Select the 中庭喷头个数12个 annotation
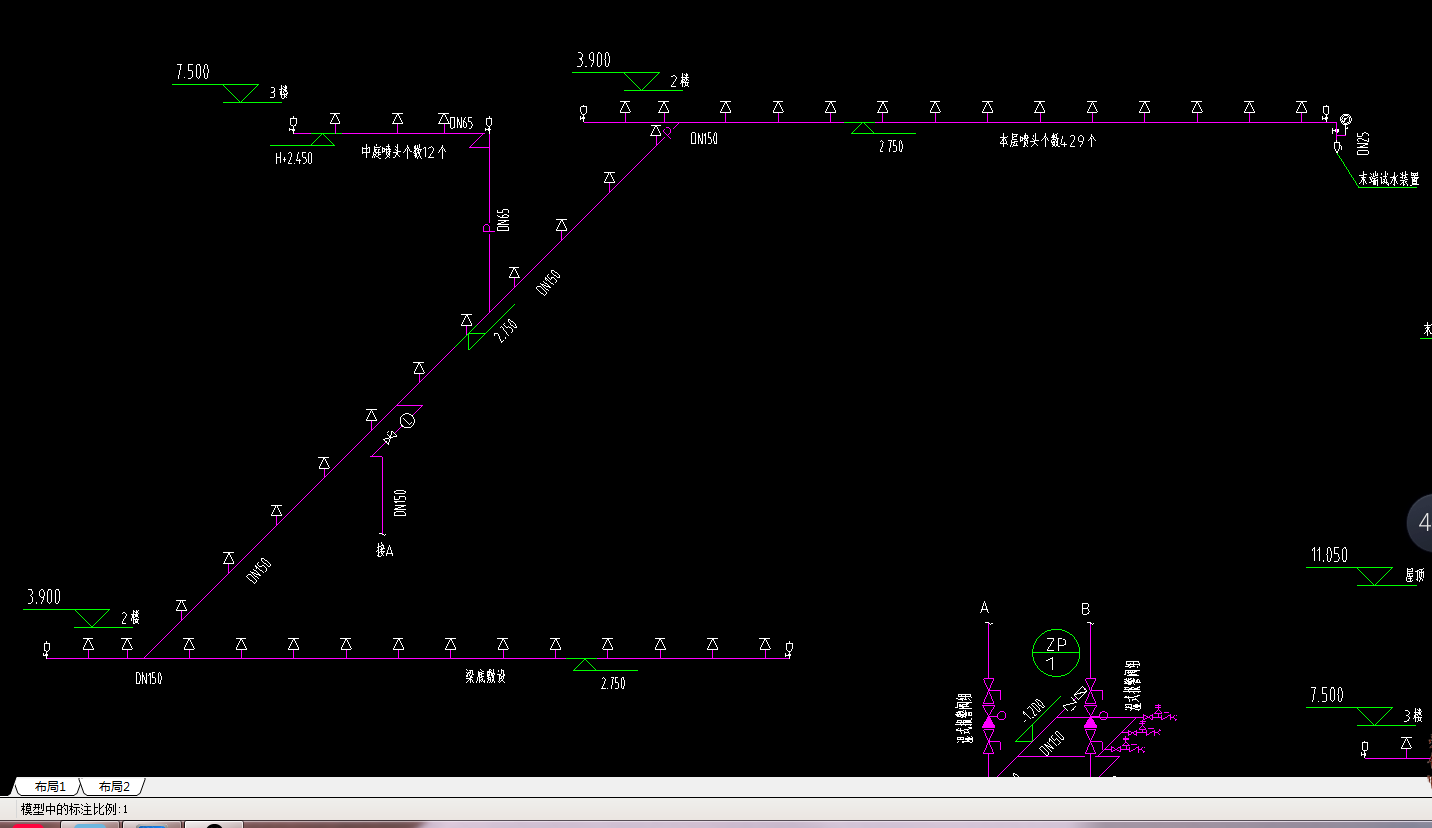Viewport: 1432px width, 828px height. [x=404, y=153]
